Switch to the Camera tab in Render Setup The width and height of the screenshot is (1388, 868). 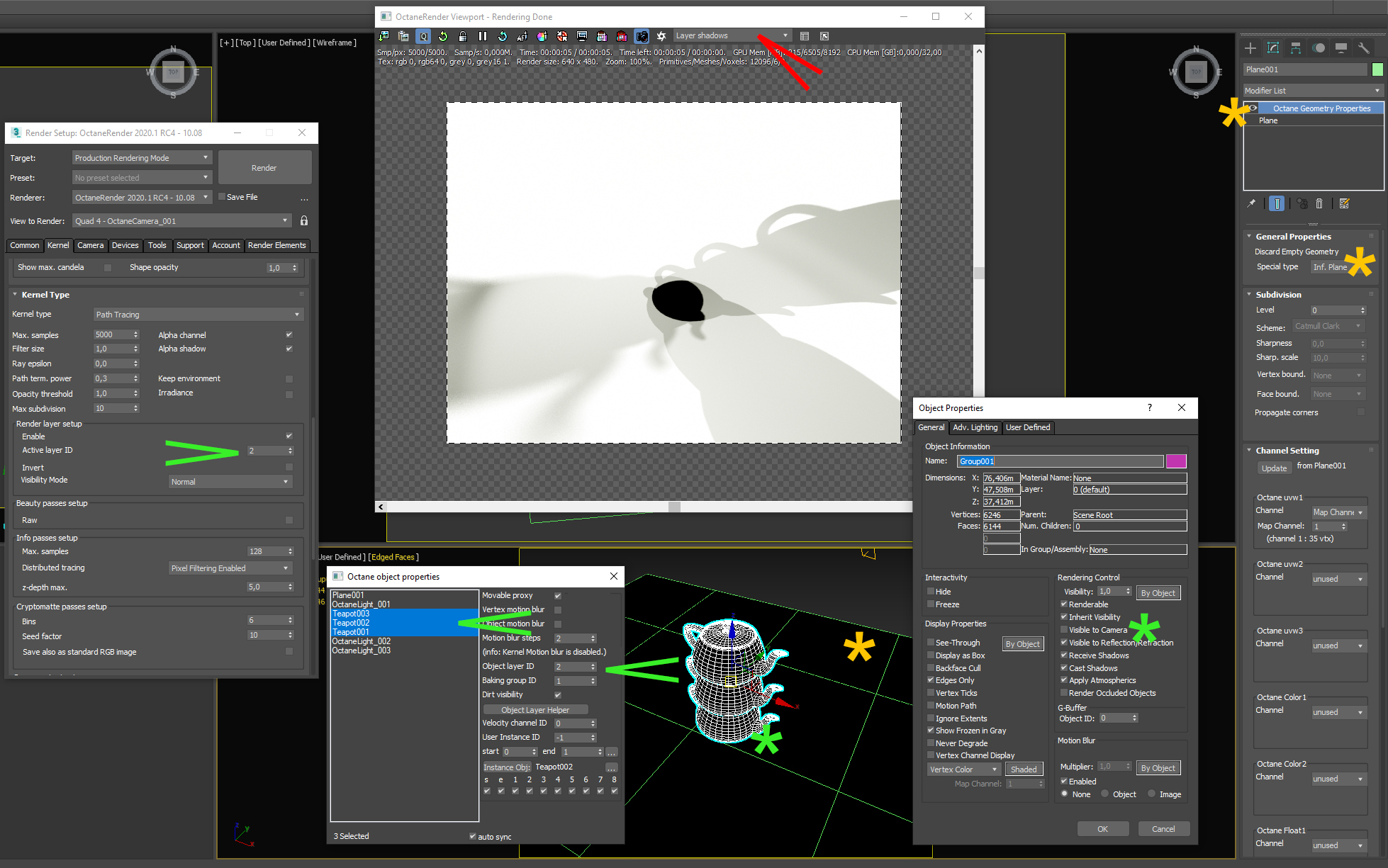point(90,245)
